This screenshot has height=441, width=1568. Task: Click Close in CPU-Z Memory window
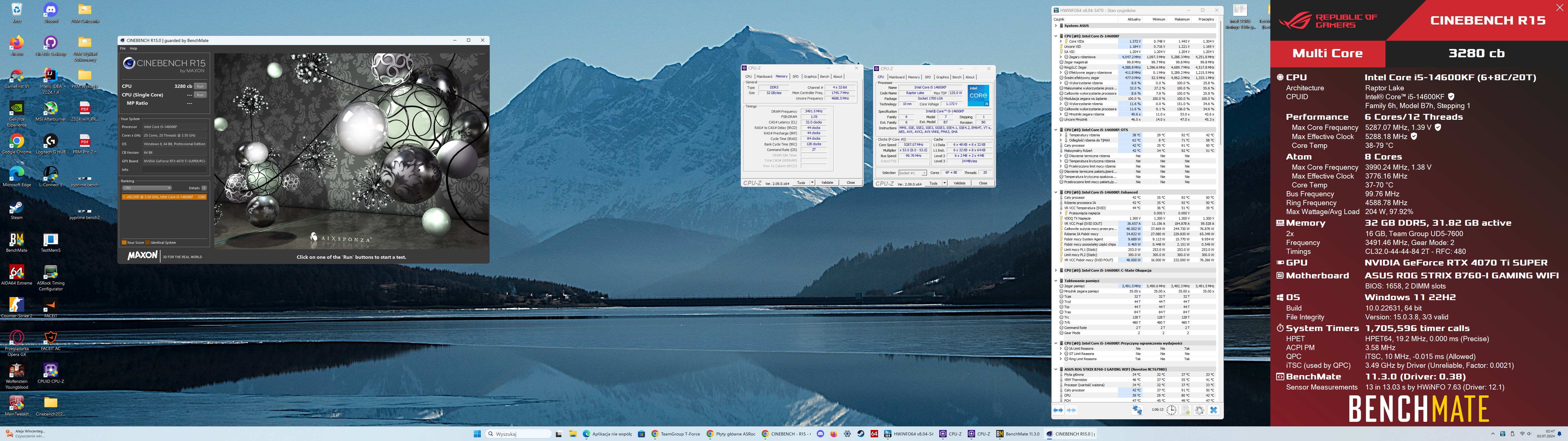[x=850, y=182]
